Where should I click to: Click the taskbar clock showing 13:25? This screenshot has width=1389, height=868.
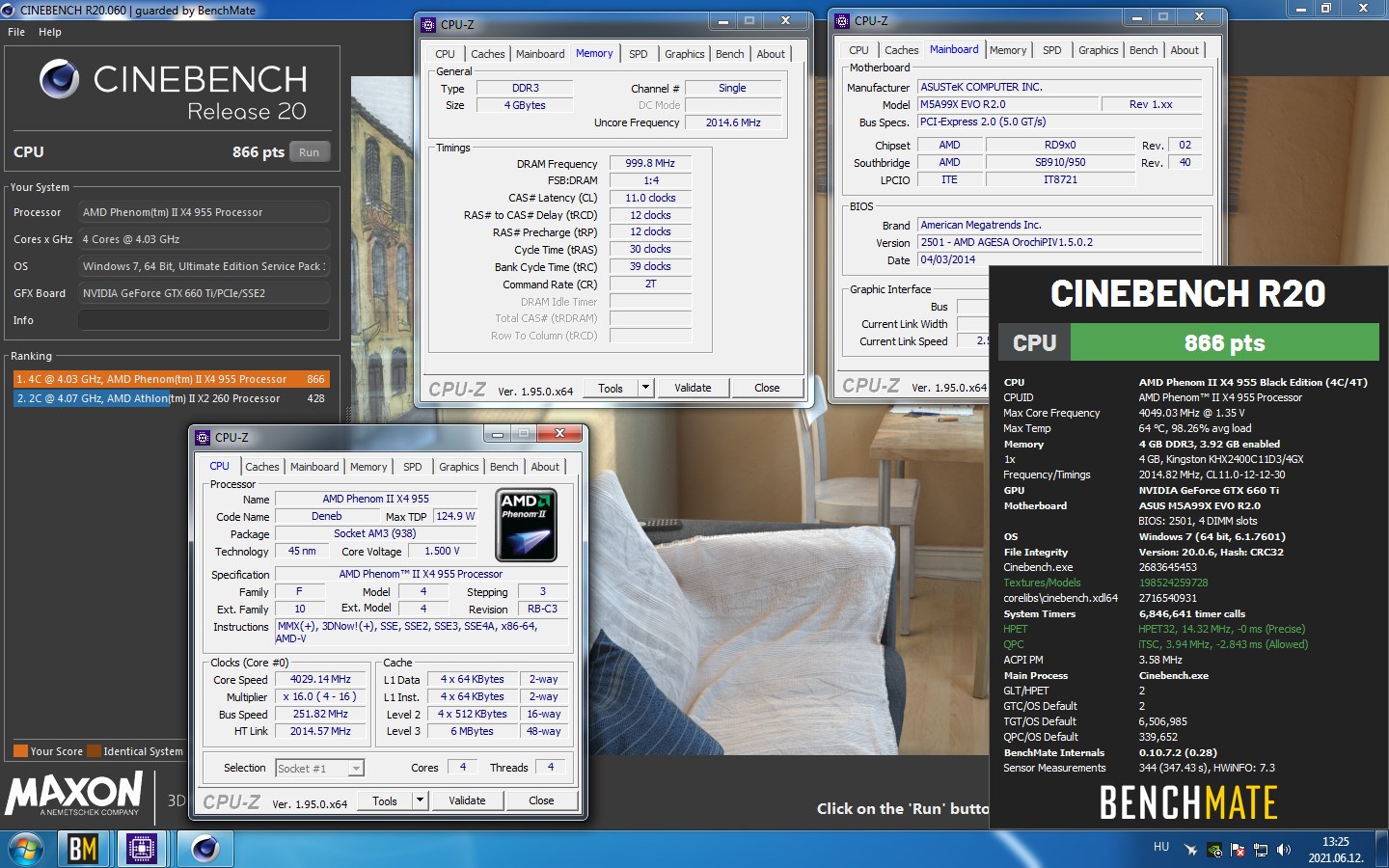point(1336,850)
